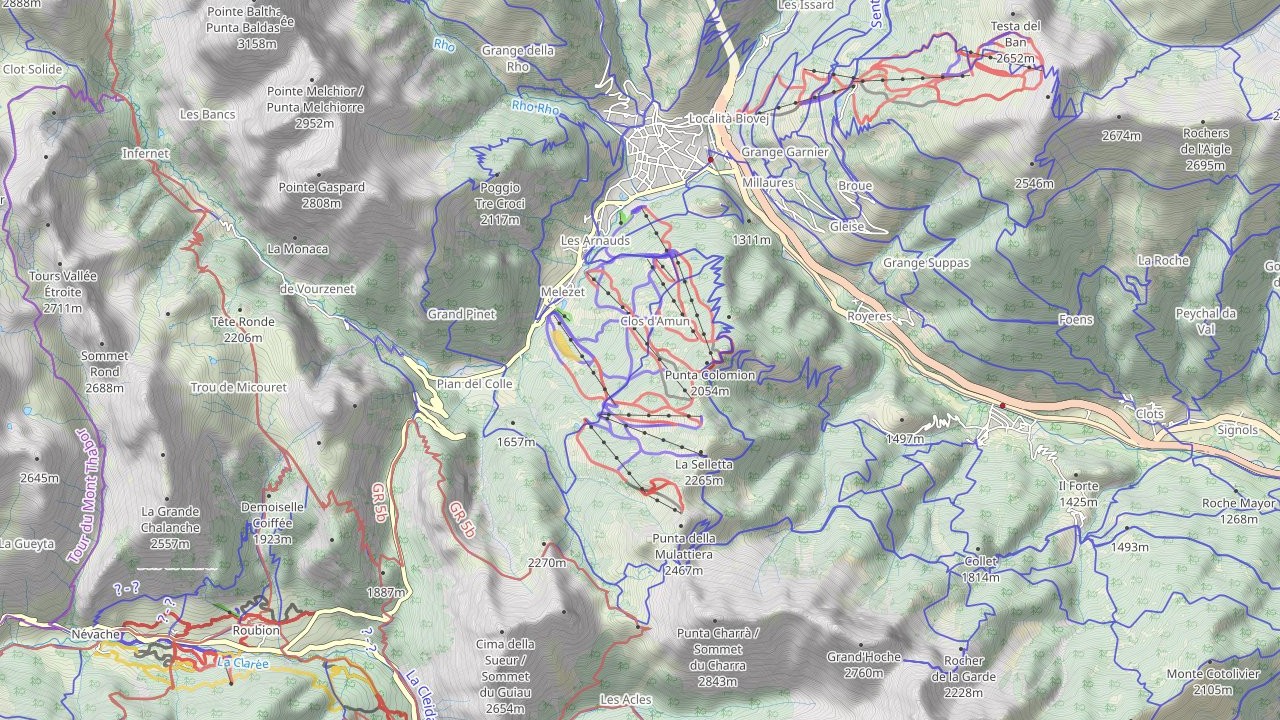This screenshot has height=720, width=1280.
Task: Select the Testa del Ban 2652m summit
Action: coord(1016,42)
